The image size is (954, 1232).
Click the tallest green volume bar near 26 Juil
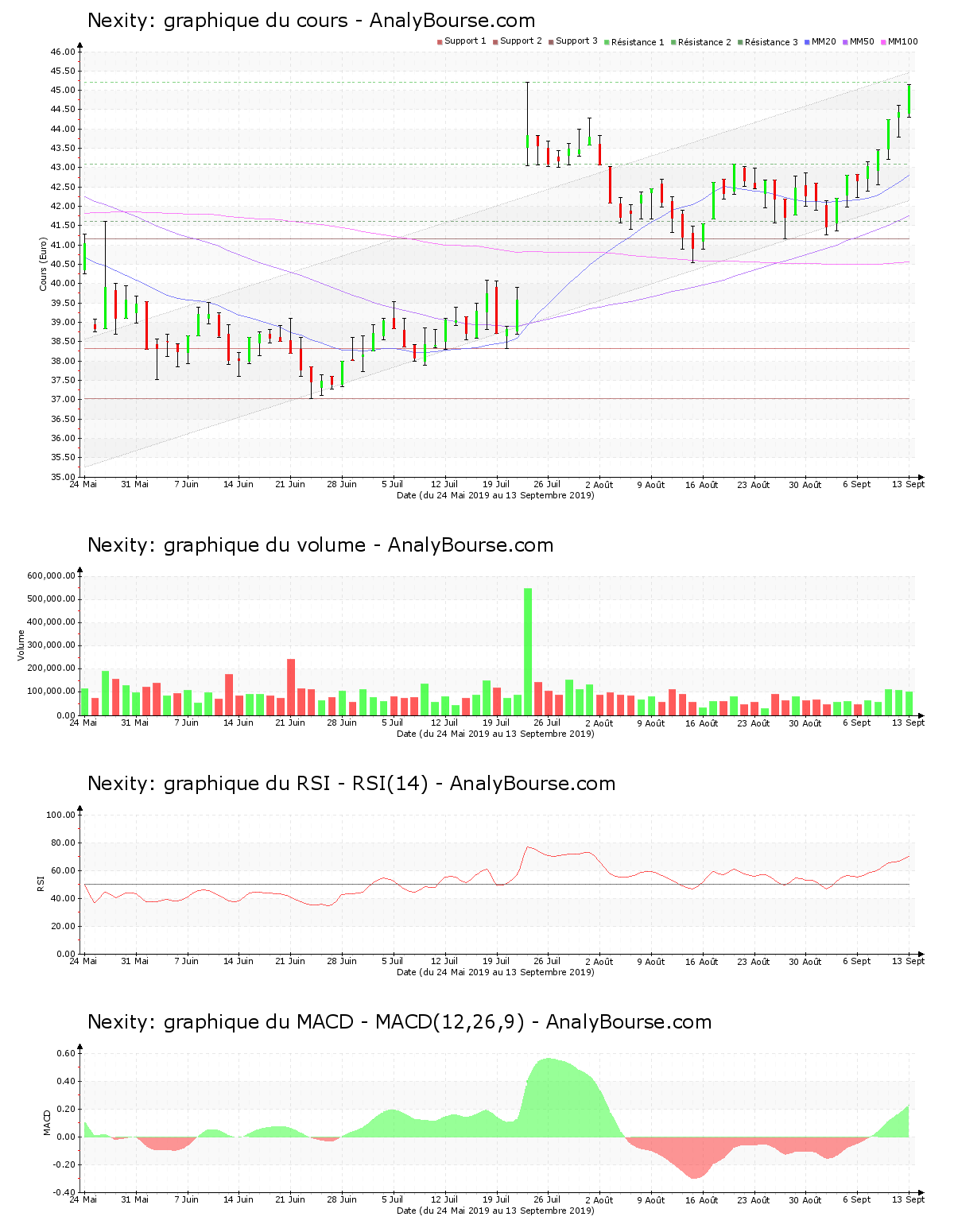coord(528,652)
